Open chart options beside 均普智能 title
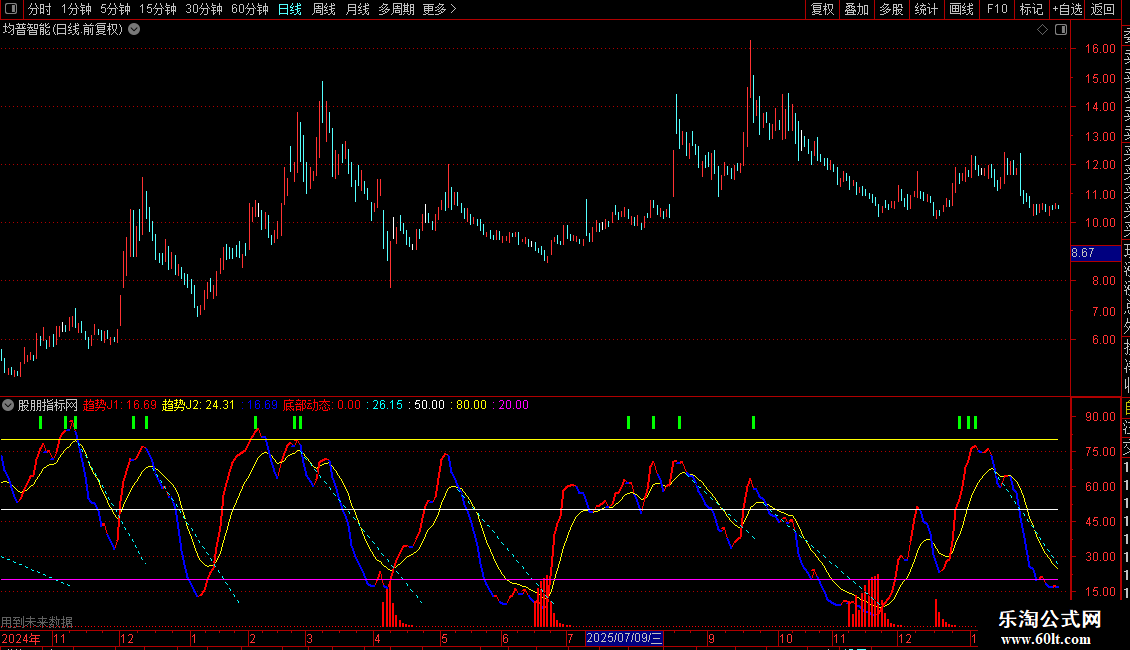This screenshot has height=650, width=1130. (134, 30)
